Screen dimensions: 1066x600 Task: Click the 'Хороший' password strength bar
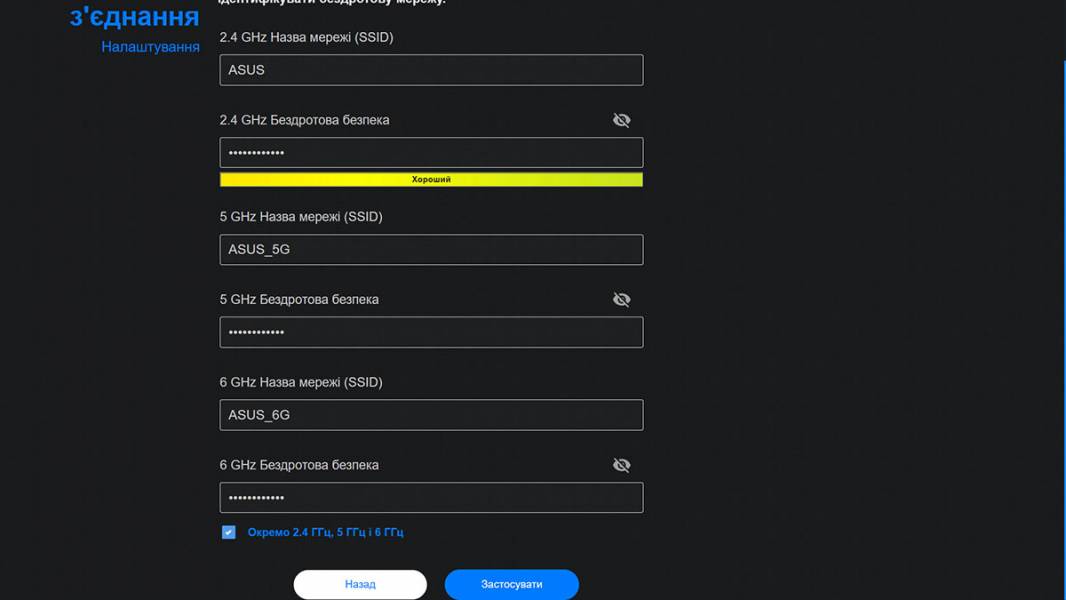point(431,179)
